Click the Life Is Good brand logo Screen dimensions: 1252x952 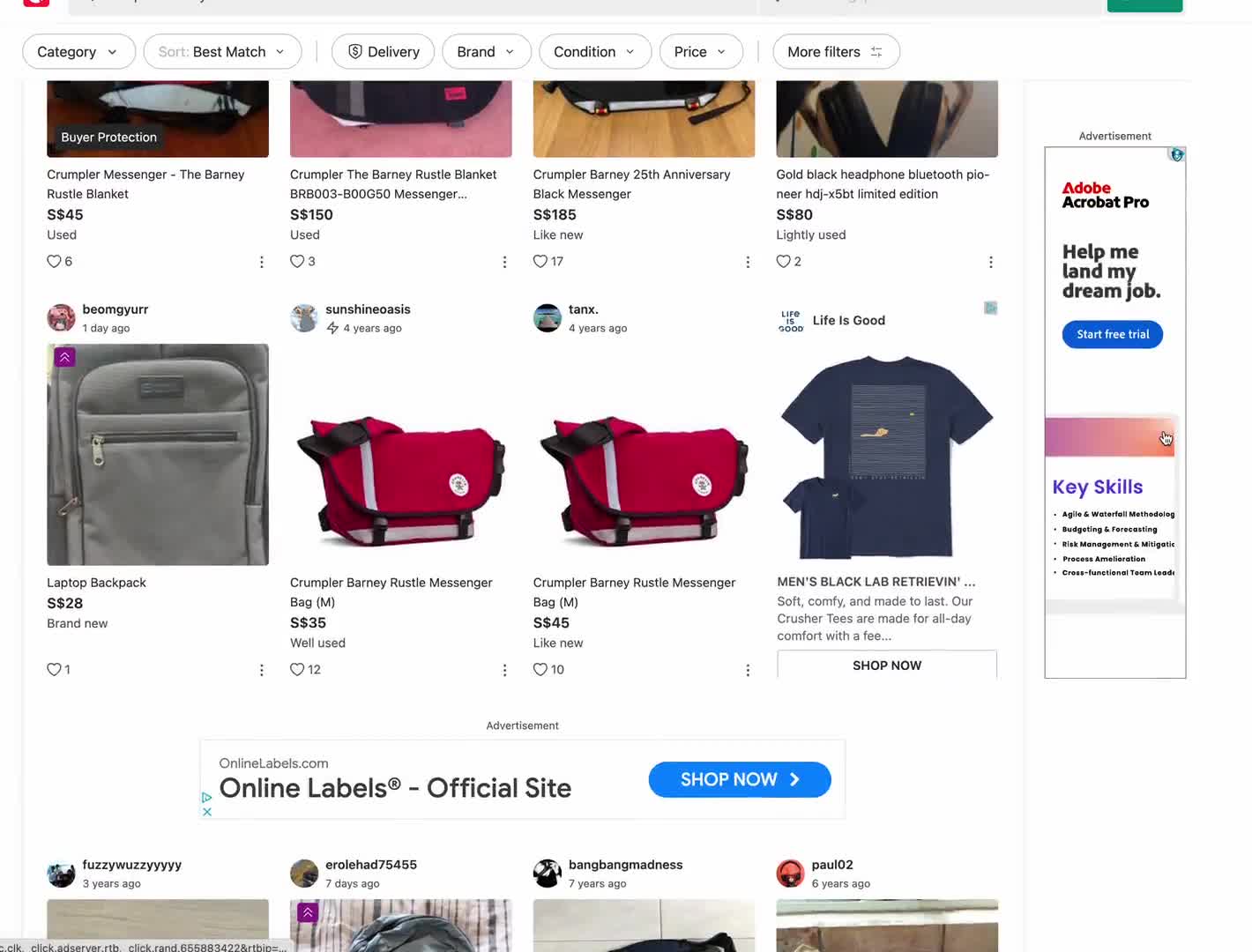click(x=791, y=321)
